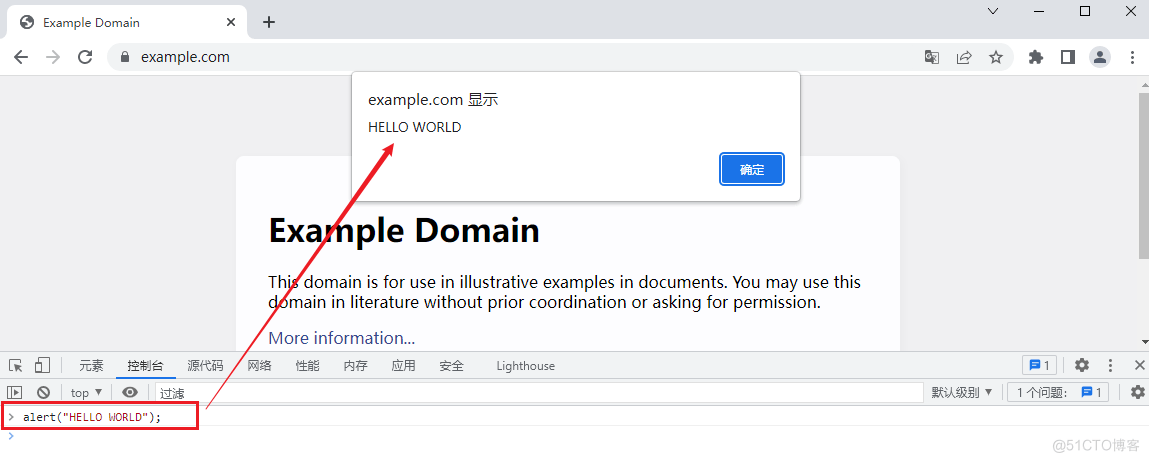Reload the example.com page
Image resolution: width=1149 pixels, height=462 pixels.
(85, 57)
